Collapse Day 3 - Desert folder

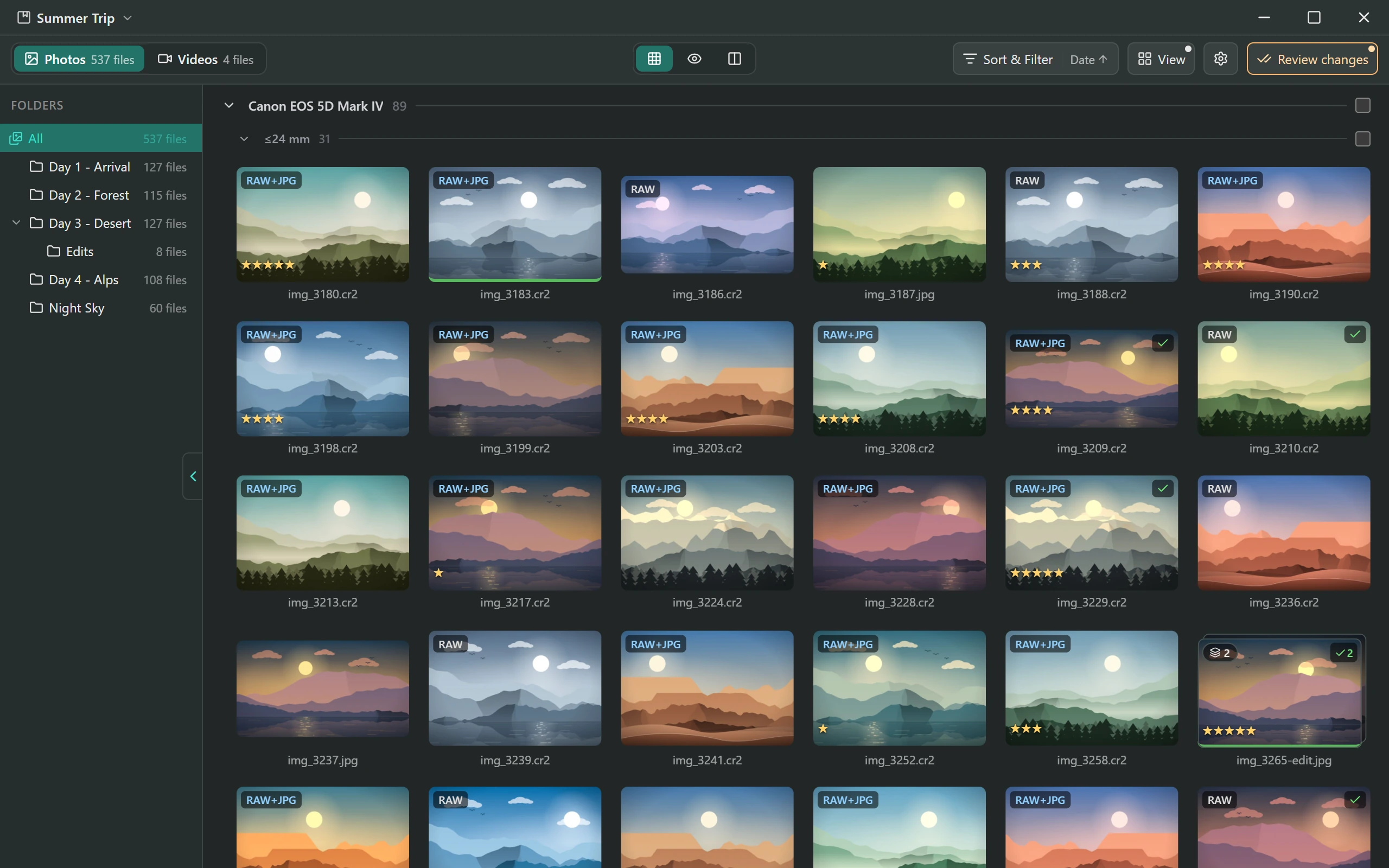coord(16,223)
